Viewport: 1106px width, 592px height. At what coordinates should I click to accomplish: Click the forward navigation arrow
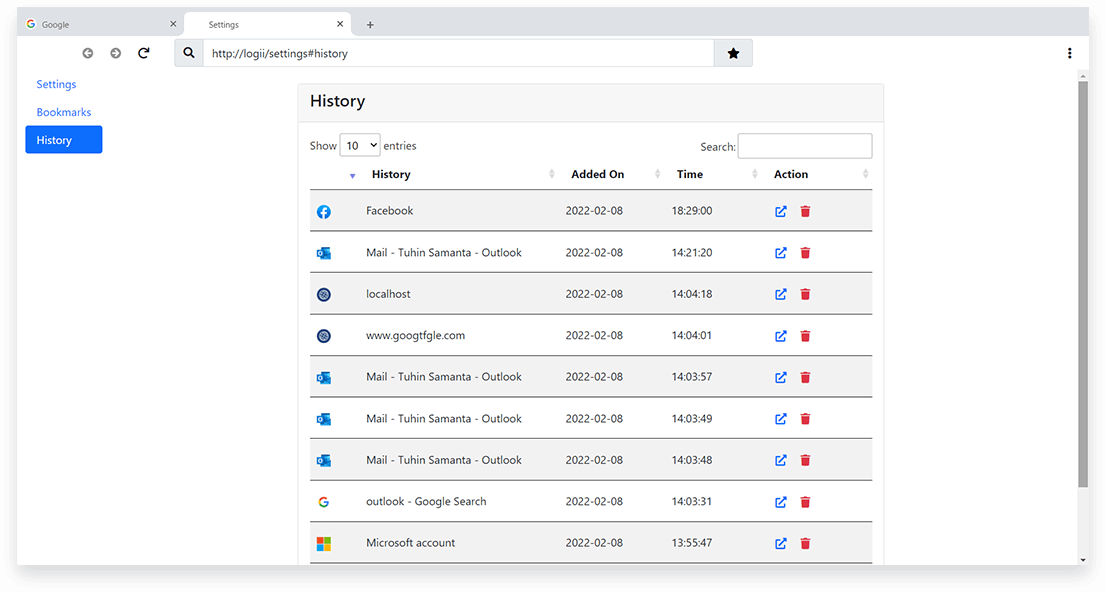tap(115, 53)
